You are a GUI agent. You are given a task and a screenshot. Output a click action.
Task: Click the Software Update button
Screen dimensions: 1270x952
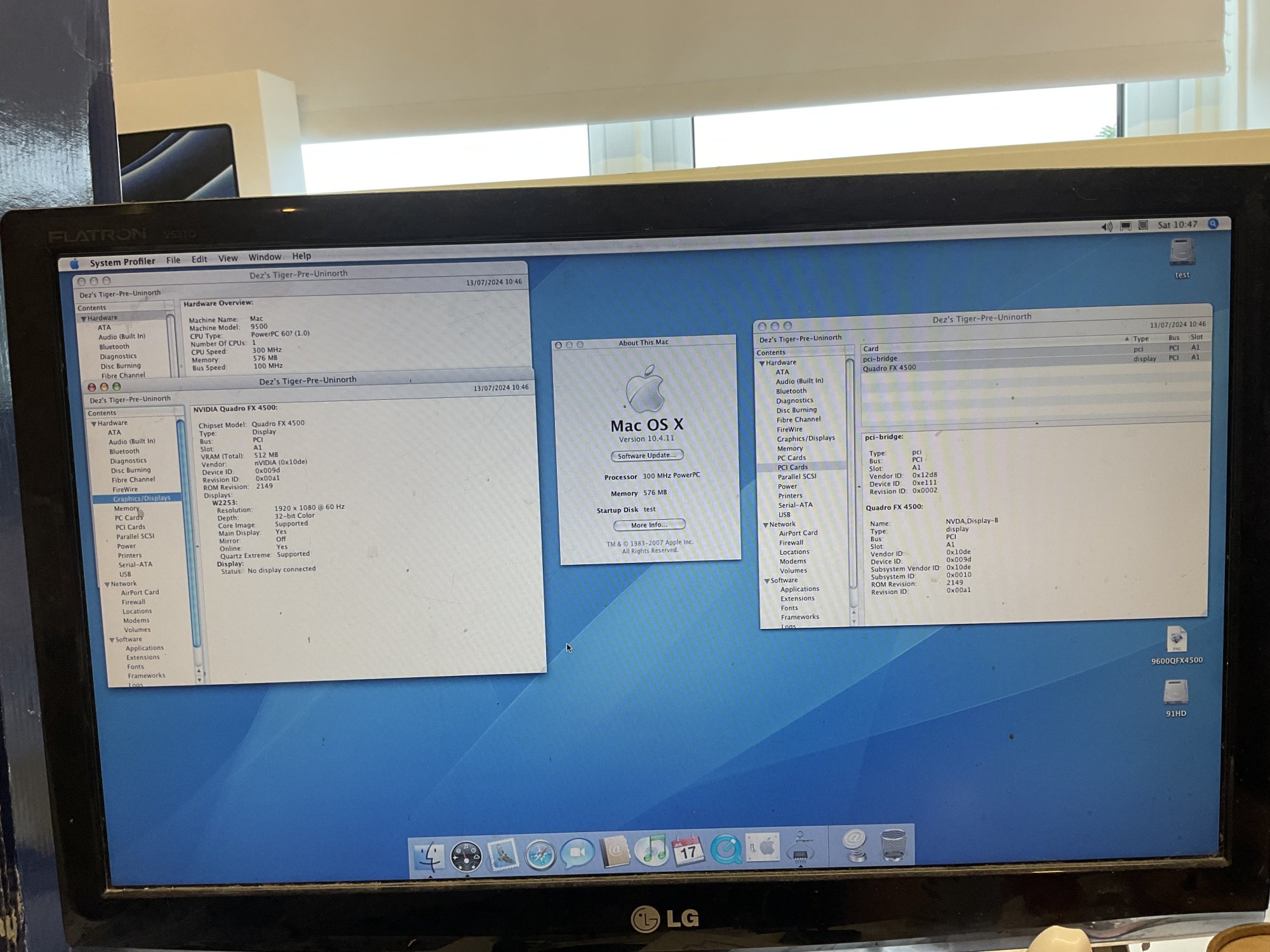646,456
